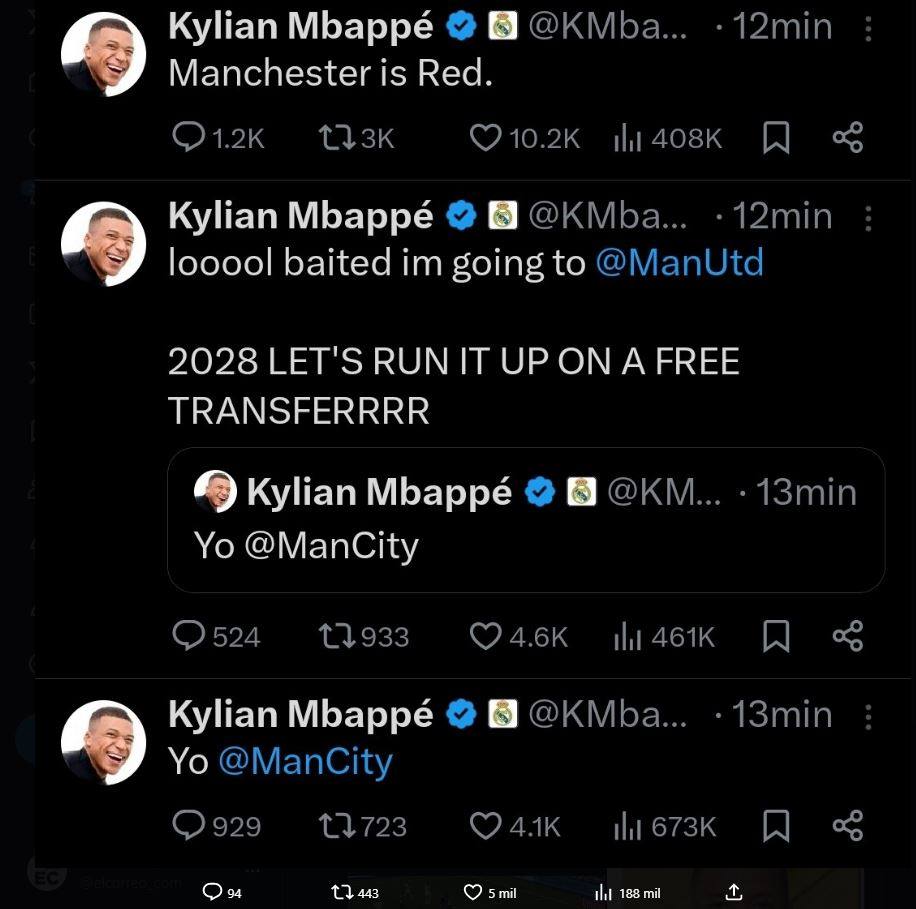Share the tweet with 461K views
Viewport: 916px width, 909px height.
click(x=847, y=636)
